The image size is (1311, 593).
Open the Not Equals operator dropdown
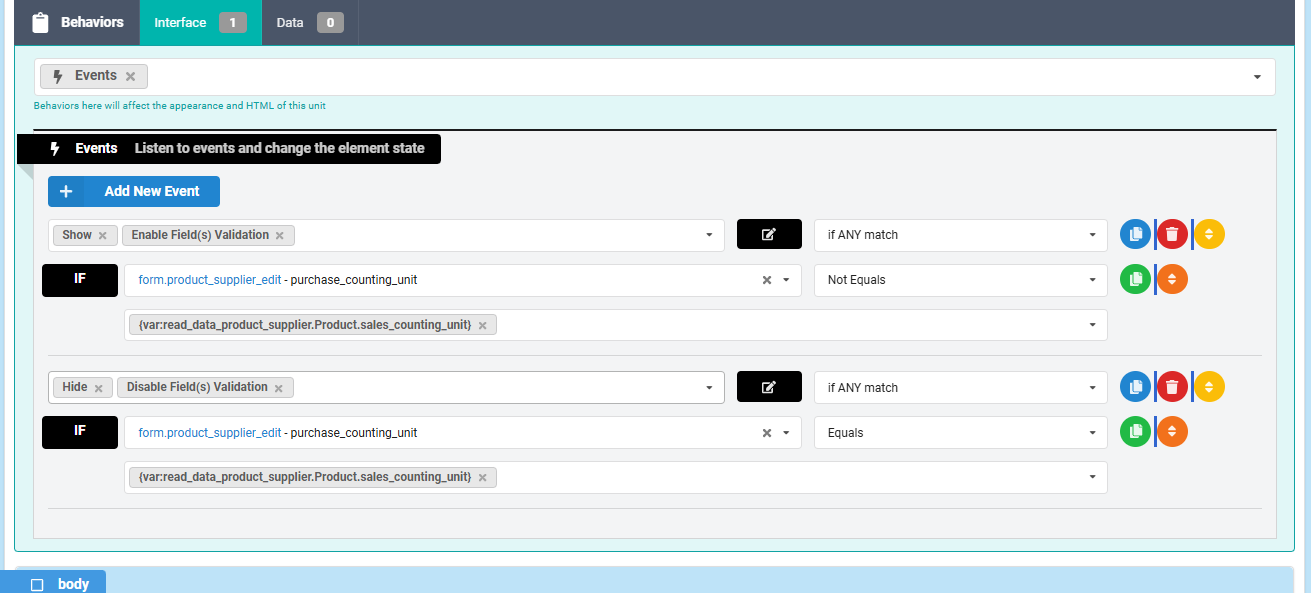click(x=960, y=280)
